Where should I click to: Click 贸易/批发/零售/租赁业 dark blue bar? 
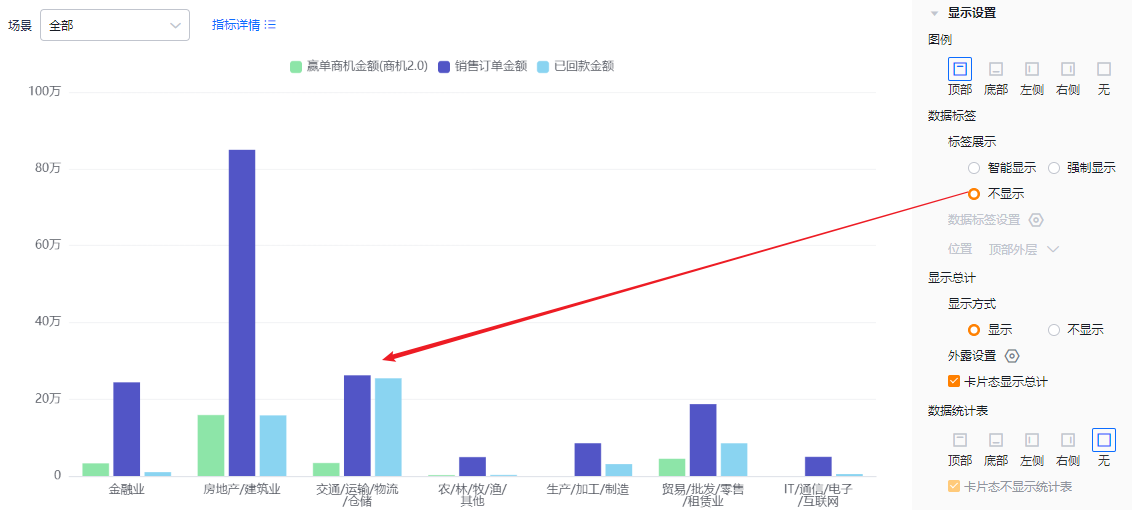click(703, 440)
